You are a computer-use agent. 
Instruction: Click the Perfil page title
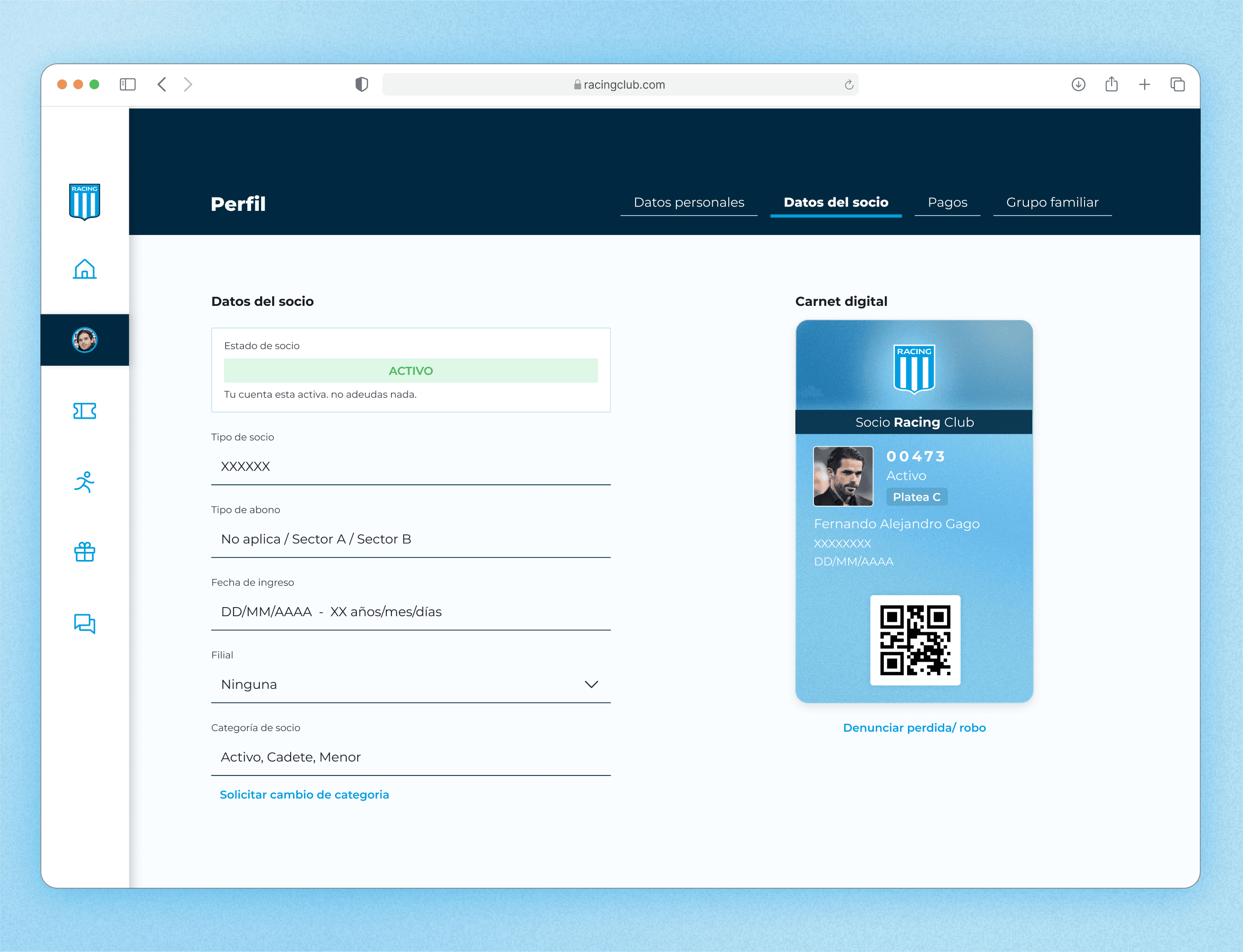[x=238, y=204]
